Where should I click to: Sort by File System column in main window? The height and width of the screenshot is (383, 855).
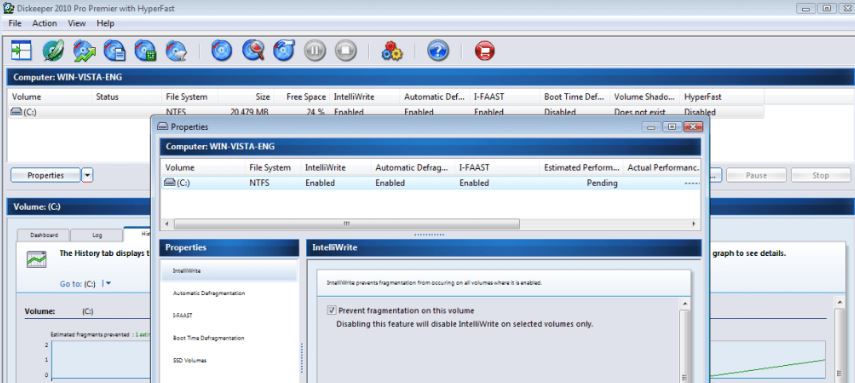coord(190,97)
